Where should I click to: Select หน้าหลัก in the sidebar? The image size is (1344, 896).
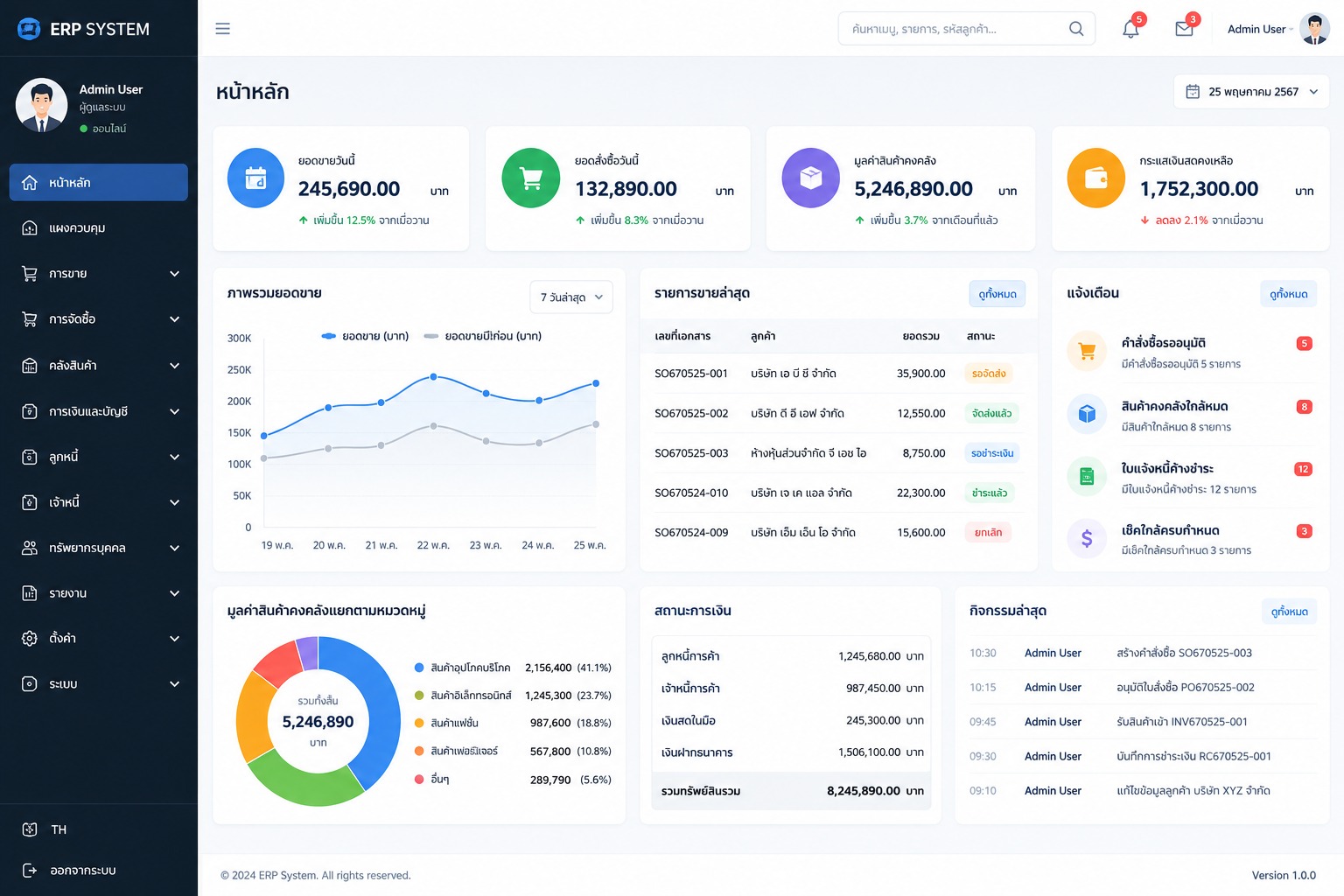pyautogui.click(x=99, y=182)
